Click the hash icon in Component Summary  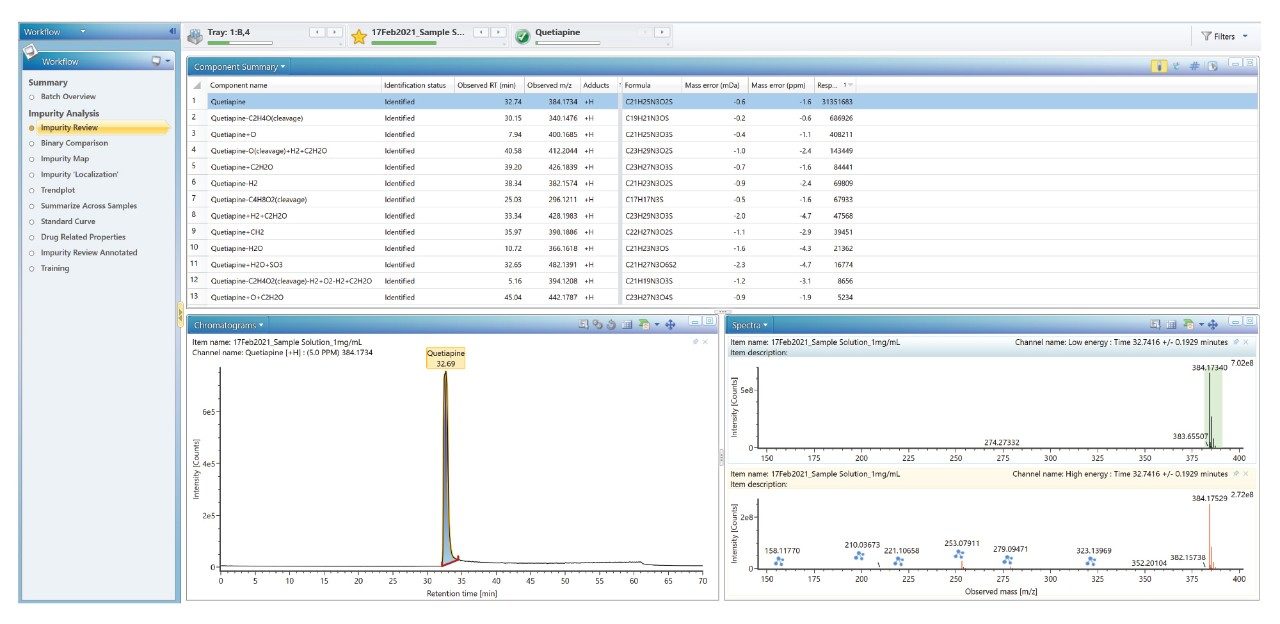tap(1194, 66)
